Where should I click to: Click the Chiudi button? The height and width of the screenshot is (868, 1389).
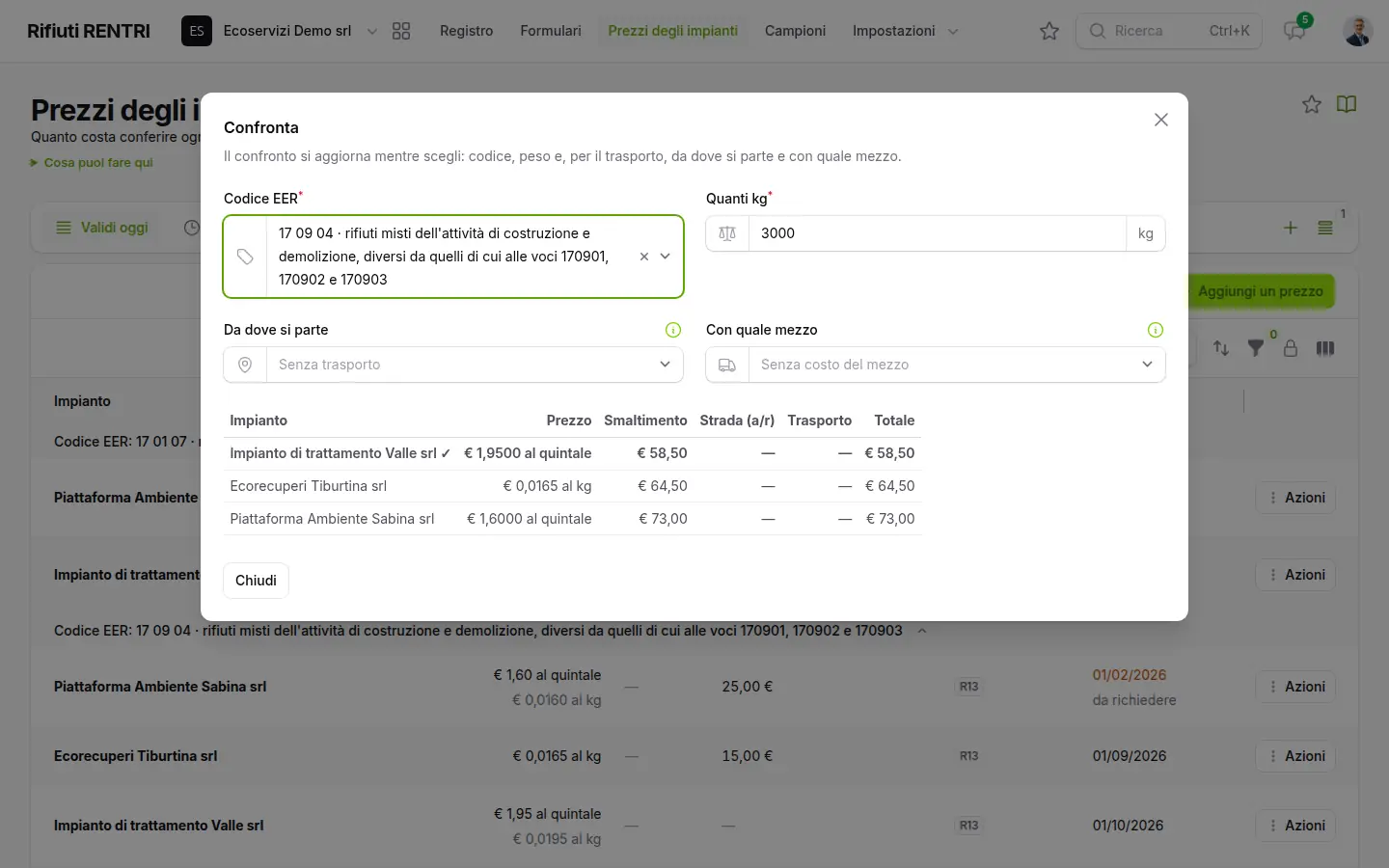[256, 581]
